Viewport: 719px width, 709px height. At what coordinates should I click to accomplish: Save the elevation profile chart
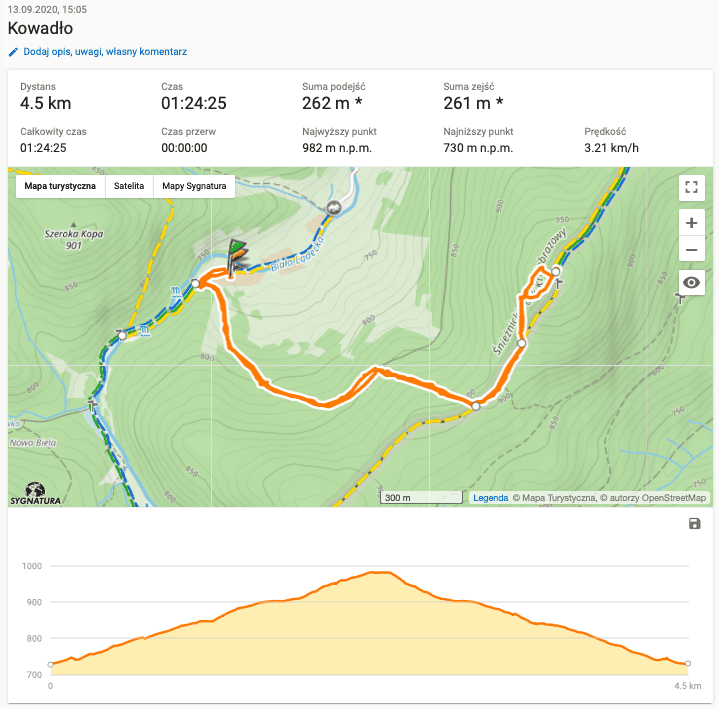click(x=695, y=524)
